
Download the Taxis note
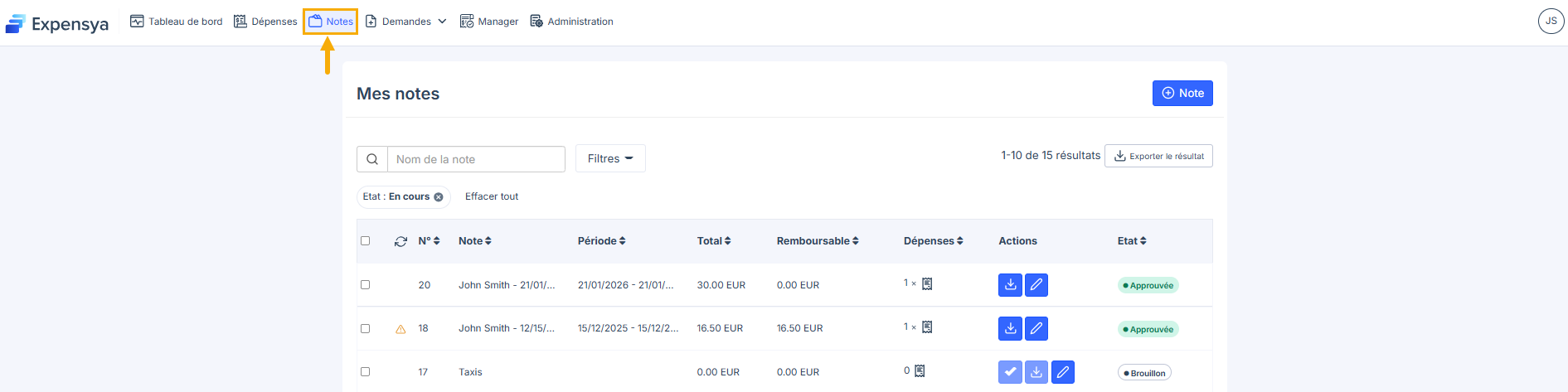pyautogui.click(x=1036, y=372)
